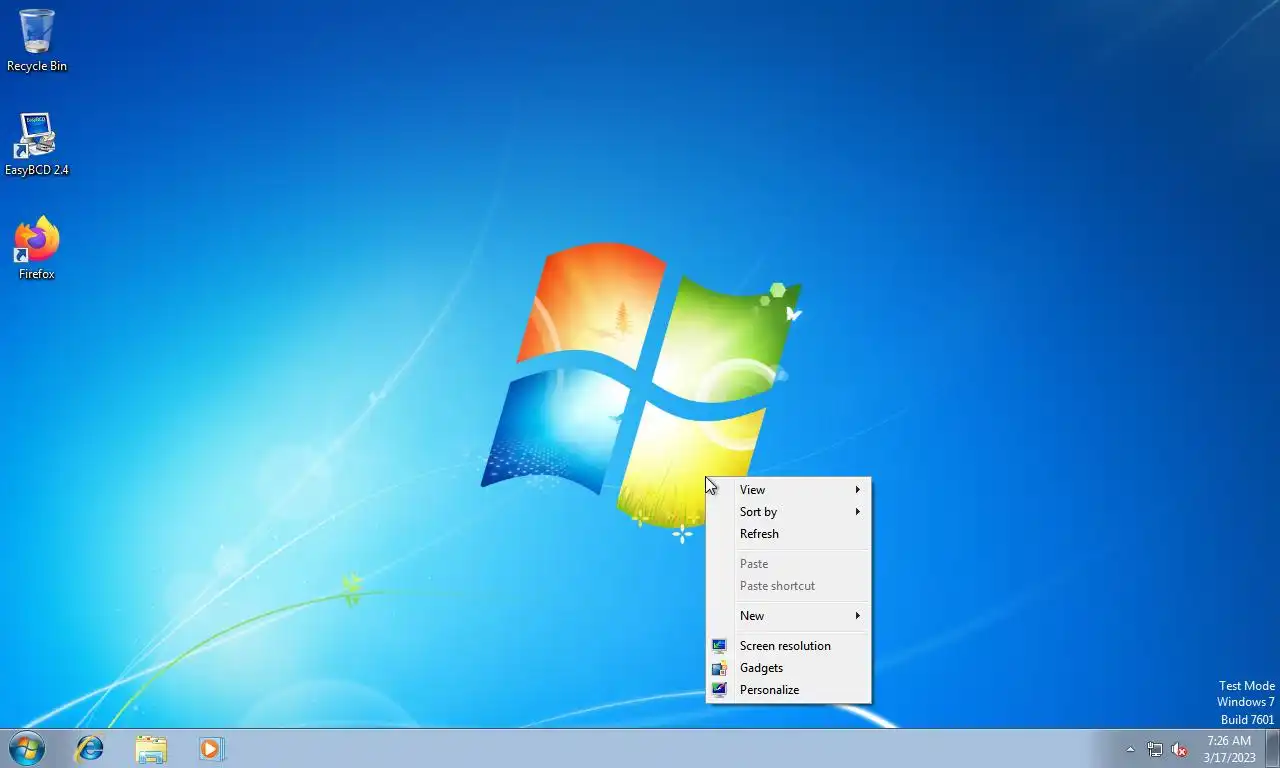
Task: Choose Personalize from the context menu
Action: pos(788,690)
